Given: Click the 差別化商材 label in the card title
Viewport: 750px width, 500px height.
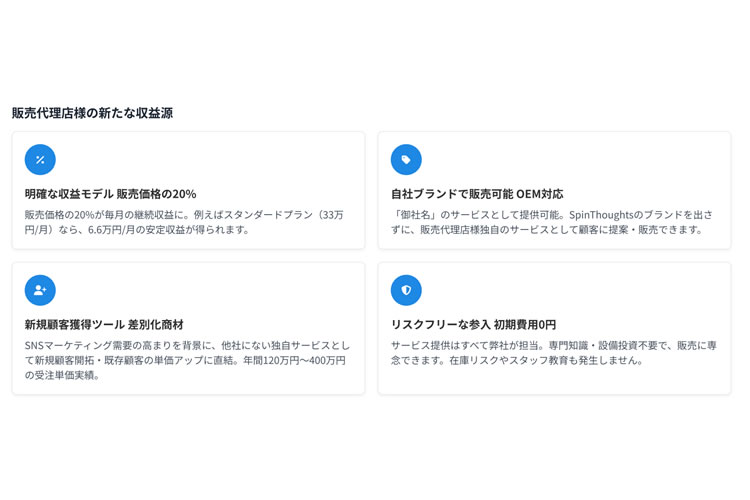Looking at the screenshot, I should point(156,325).
